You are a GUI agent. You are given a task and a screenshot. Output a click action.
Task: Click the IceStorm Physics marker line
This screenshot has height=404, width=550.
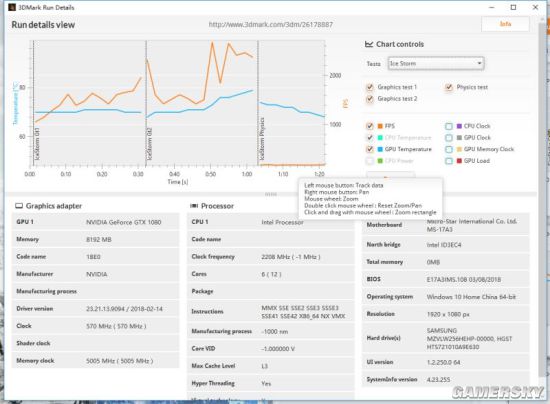tap(258, 102)
